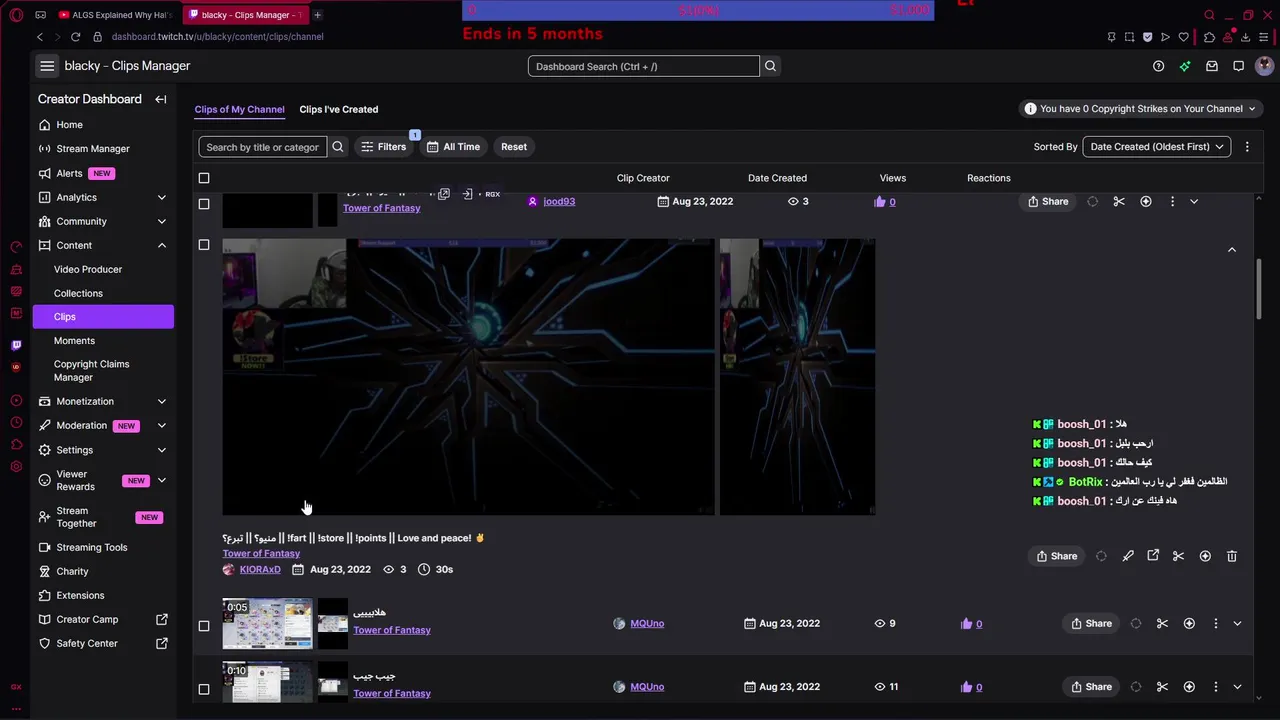
Task: Expand the jood93 clip row chevron
Action: point(1193,201)
